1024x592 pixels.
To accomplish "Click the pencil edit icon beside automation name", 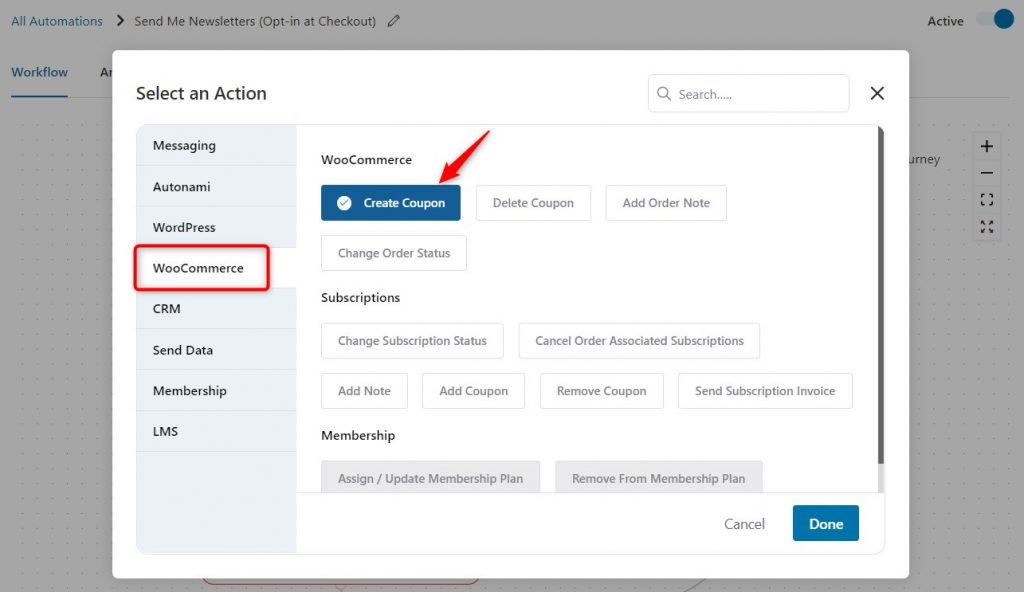I will tap(393, 21).
